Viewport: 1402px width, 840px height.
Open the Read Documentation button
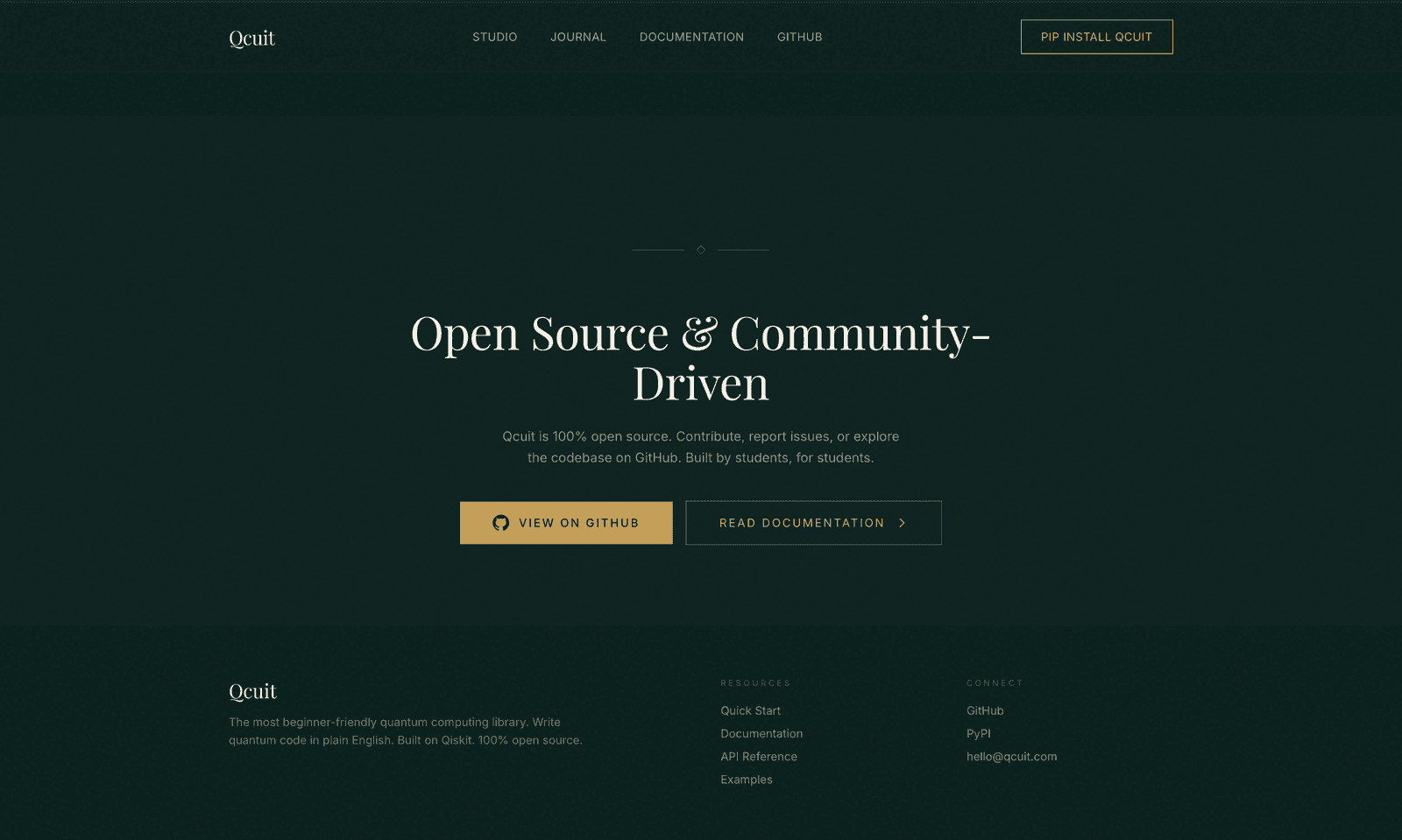813,523
